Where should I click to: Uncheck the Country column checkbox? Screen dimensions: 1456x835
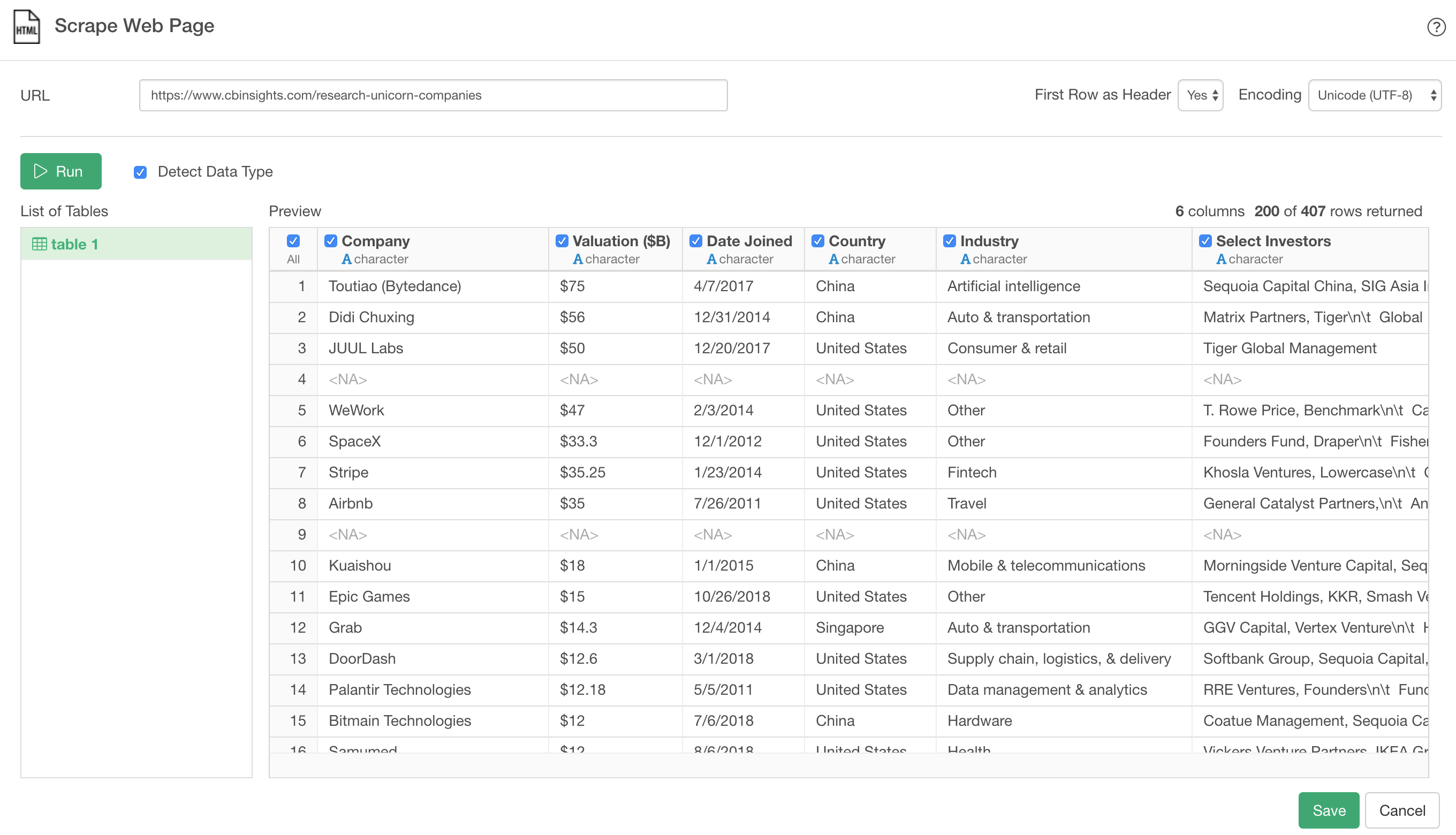818,241
